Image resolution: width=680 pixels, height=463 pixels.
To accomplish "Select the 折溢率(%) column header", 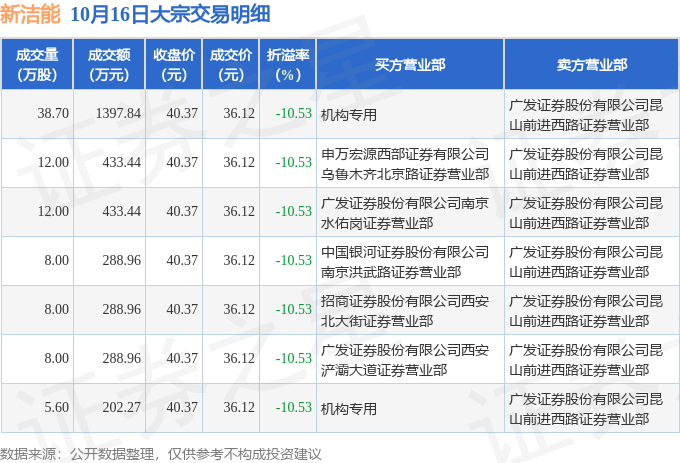I will [288, 65].
